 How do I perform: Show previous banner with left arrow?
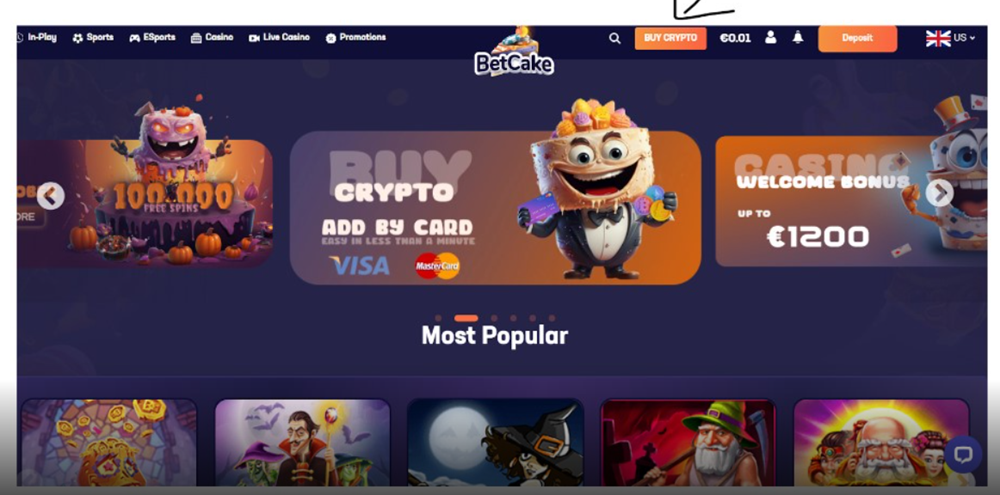[50, 196]
